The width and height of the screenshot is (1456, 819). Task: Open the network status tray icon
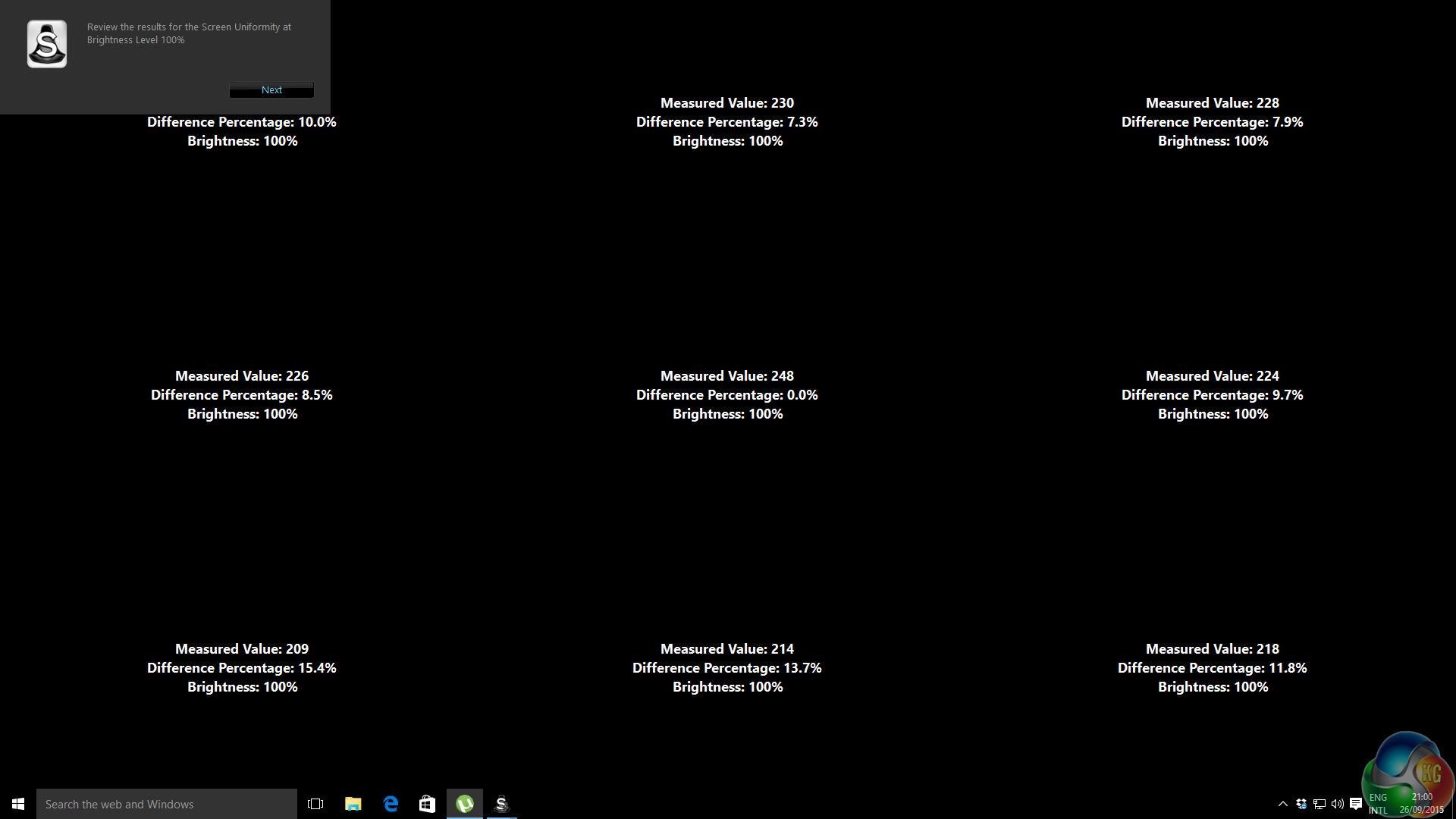point(1319,804)
